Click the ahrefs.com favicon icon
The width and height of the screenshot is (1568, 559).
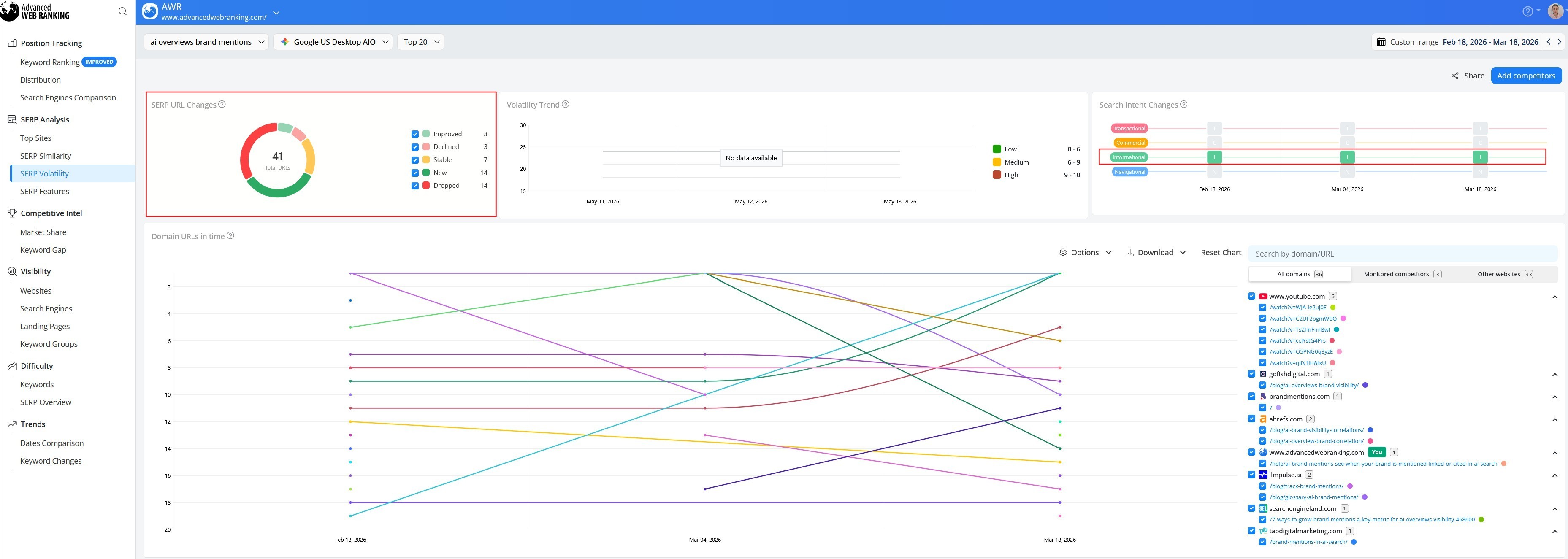[1263, 419]
